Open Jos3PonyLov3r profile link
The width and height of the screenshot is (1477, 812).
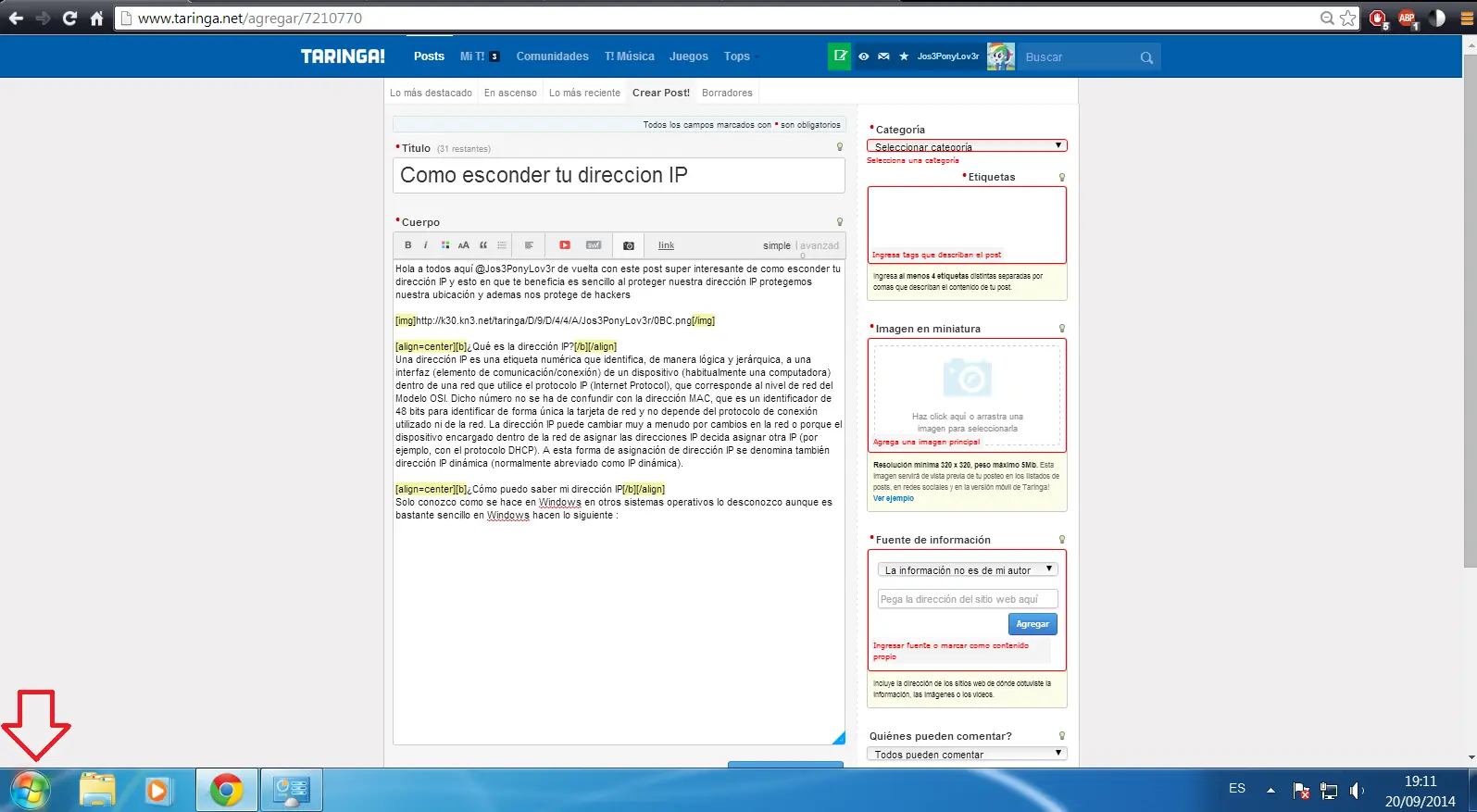(x=947, y=56)
